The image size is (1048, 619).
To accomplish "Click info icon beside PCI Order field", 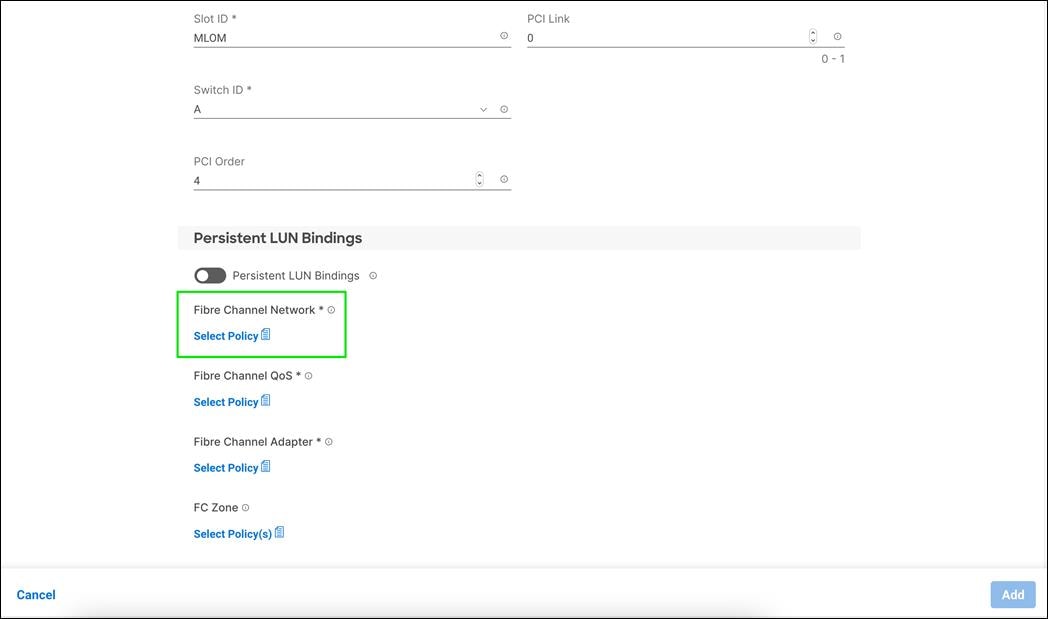I will click(x=504, y=179).
